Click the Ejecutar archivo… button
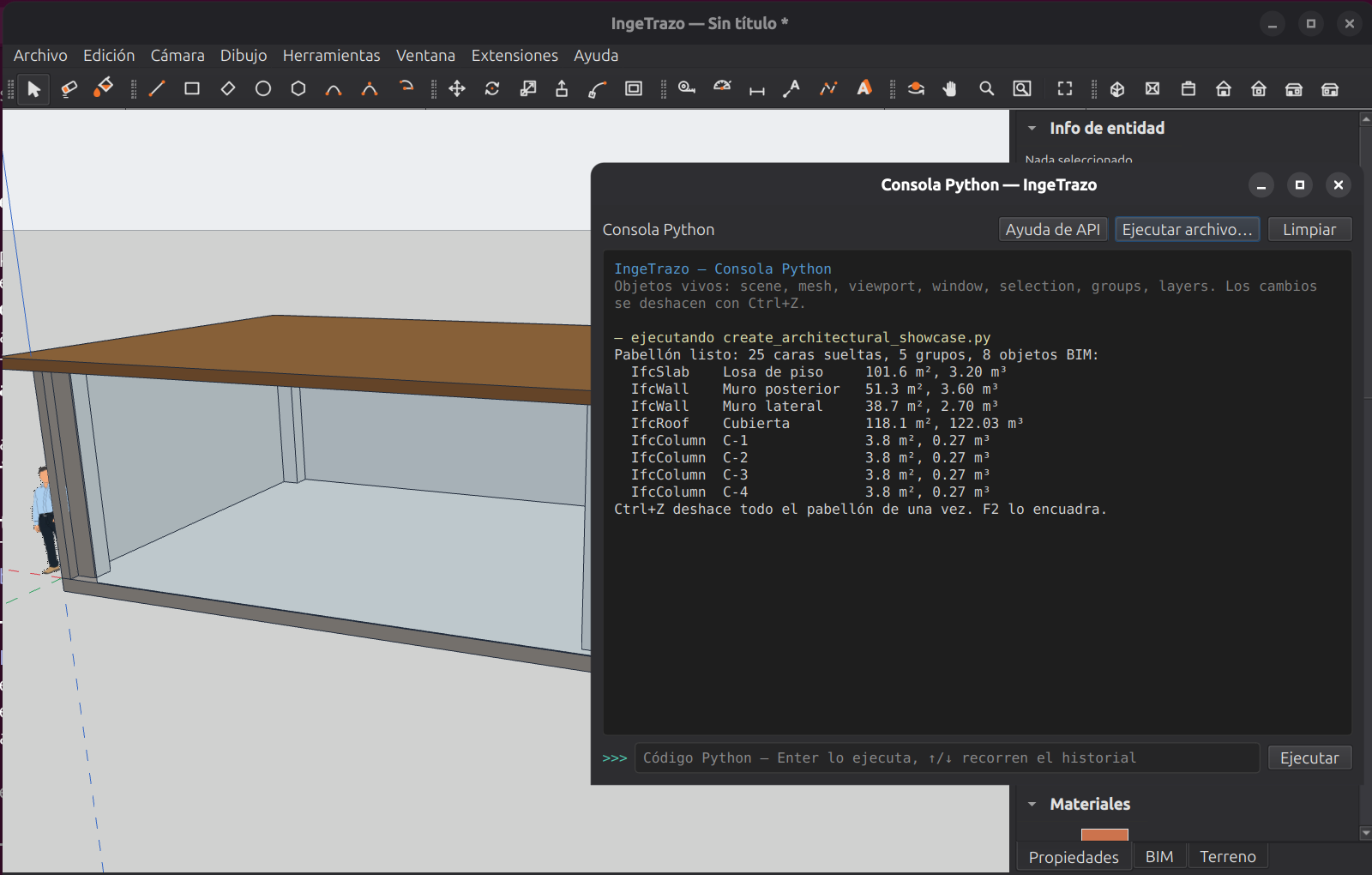Screen dimensions: 1372x875 1187,230
